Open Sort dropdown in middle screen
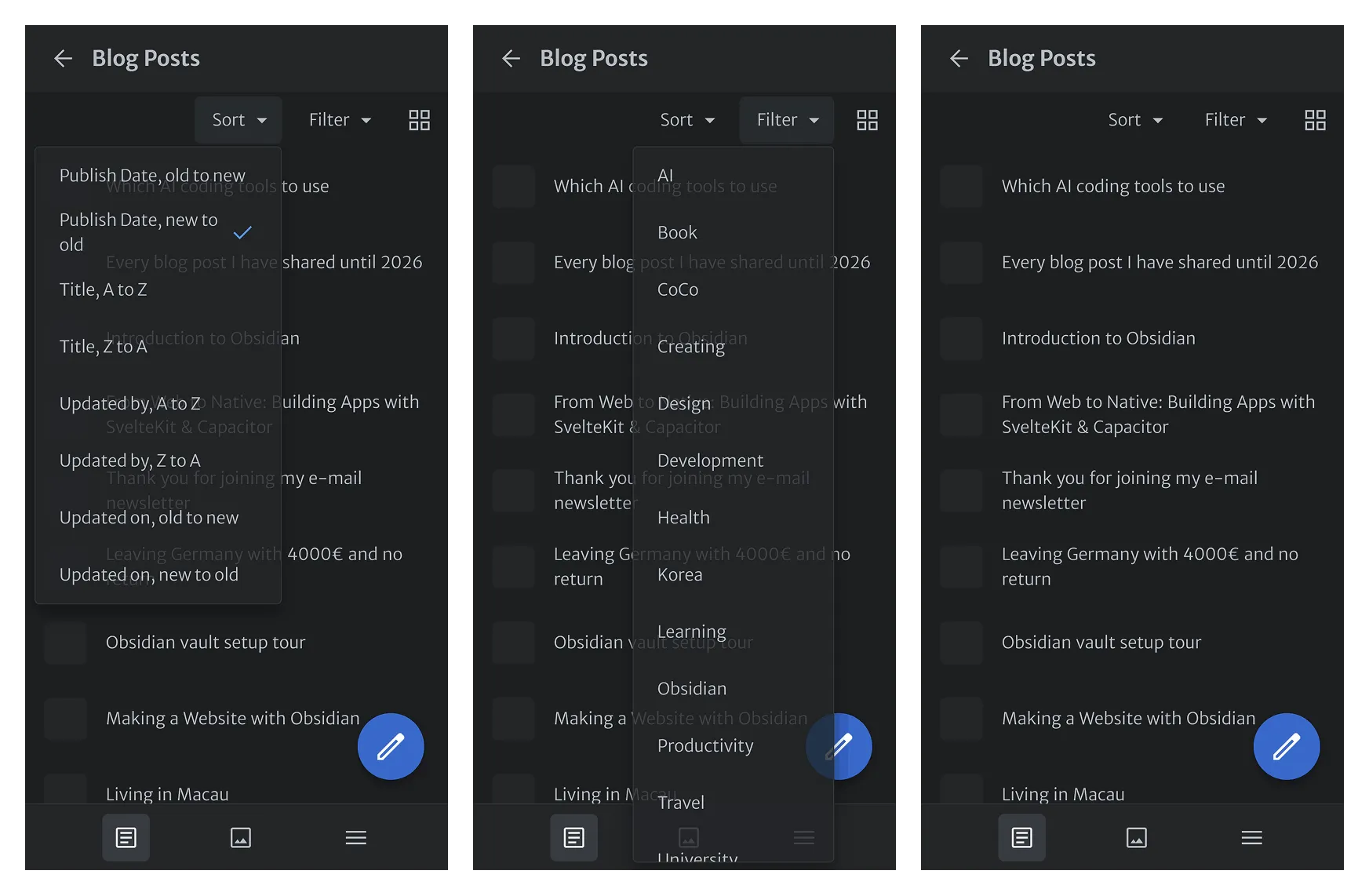1369x896 pixels. [686, 120]
